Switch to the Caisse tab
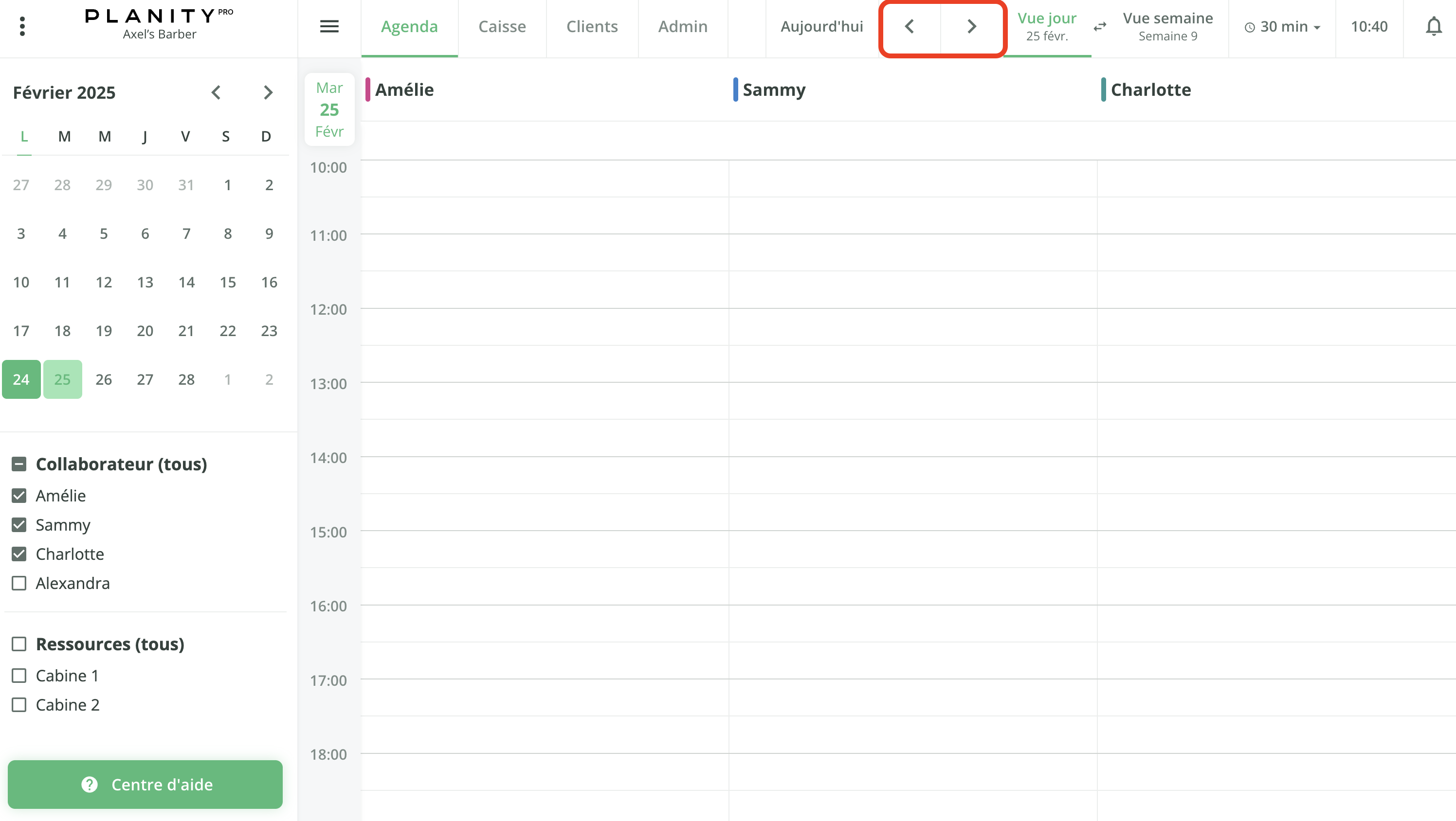 pos(502,27)
